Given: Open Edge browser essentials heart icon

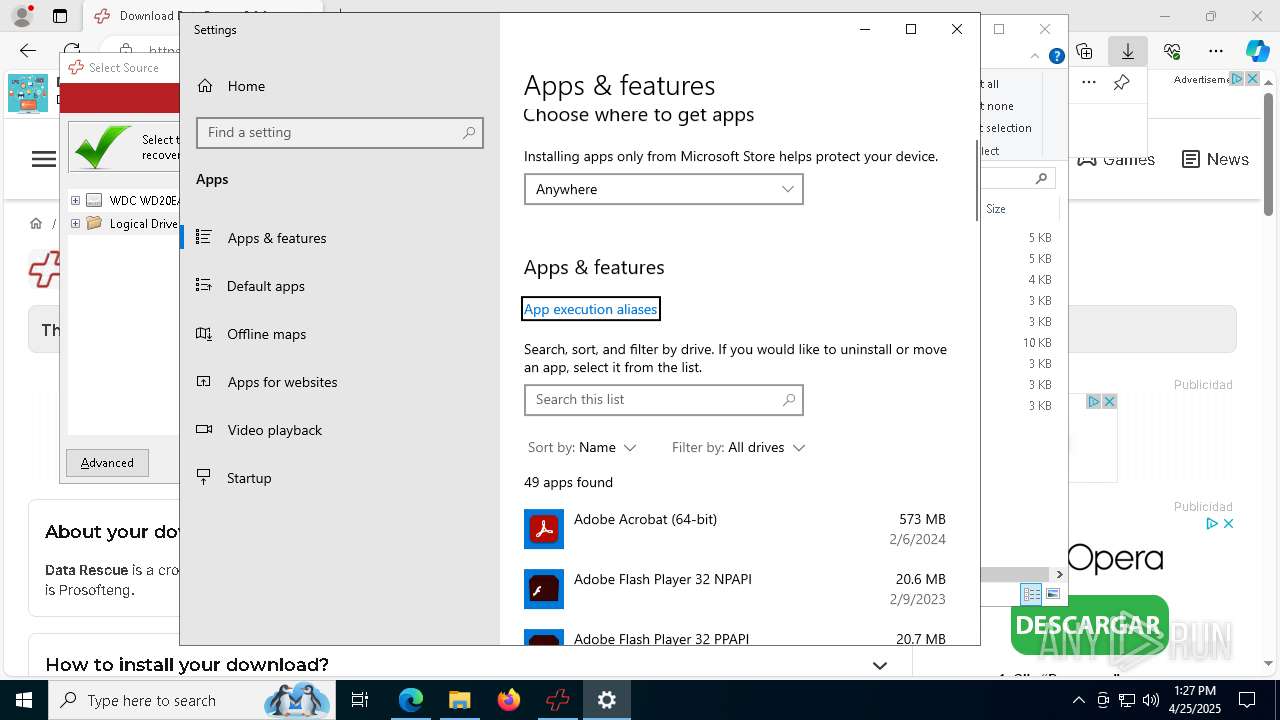Looking at the screenshot, I should [x=1172, y=50].
